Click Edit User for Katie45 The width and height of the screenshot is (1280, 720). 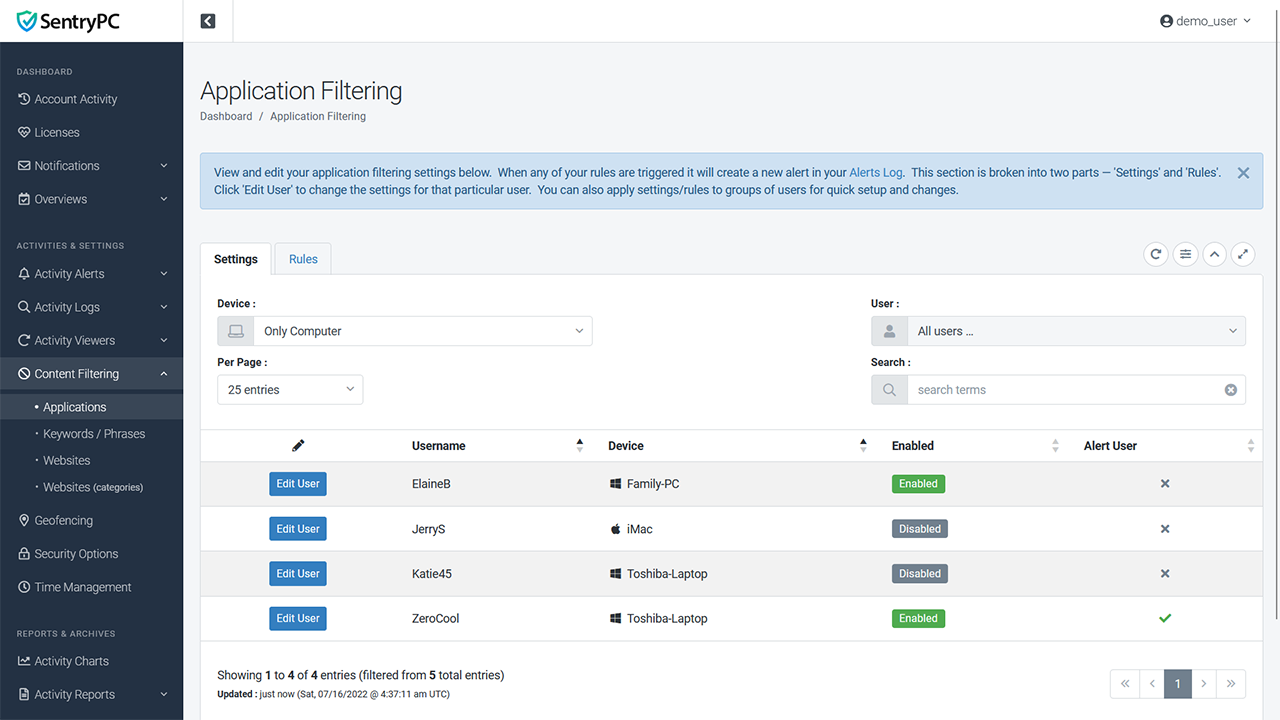[x=298, y=574]
